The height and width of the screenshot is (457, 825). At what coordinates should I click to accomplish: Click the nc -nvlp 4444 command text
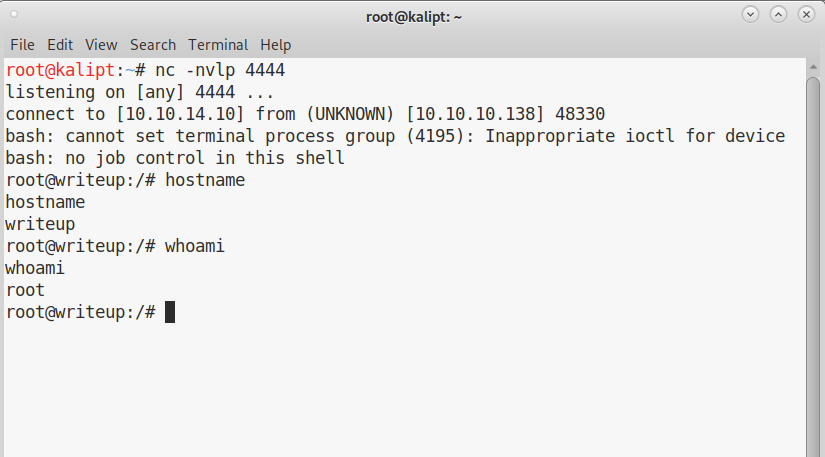[x=220, y=70]
